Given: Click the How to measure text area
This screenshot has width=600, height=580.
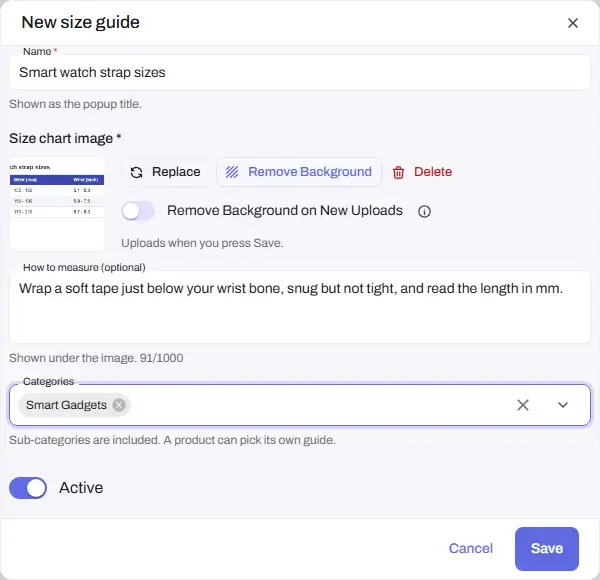Looking at the screenshot, I should tap(300, 307).
